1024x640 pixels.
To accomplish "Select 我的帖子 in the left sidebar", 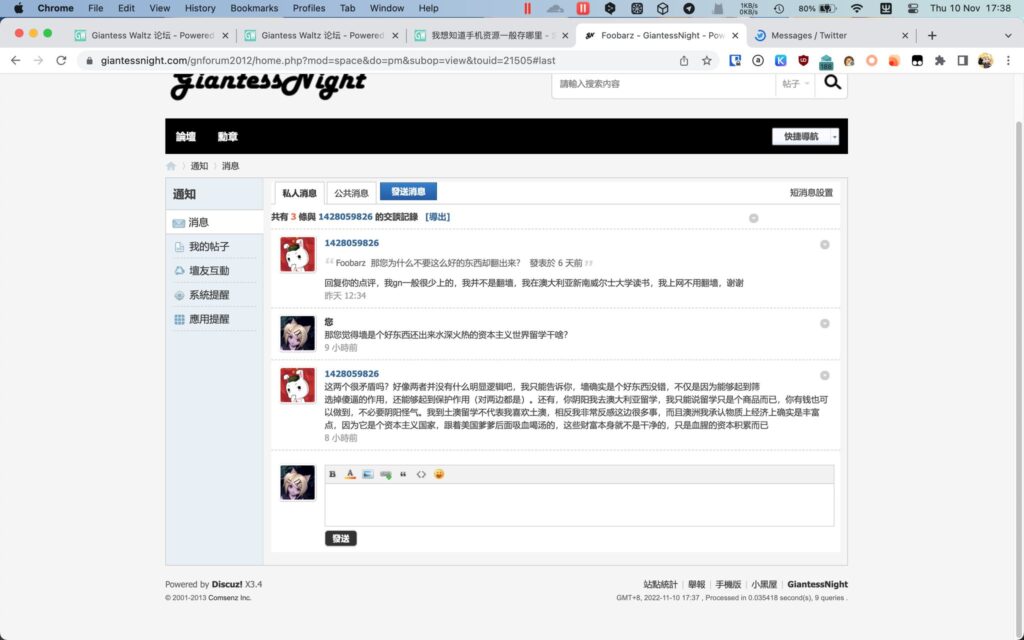I will click(209, 246).
